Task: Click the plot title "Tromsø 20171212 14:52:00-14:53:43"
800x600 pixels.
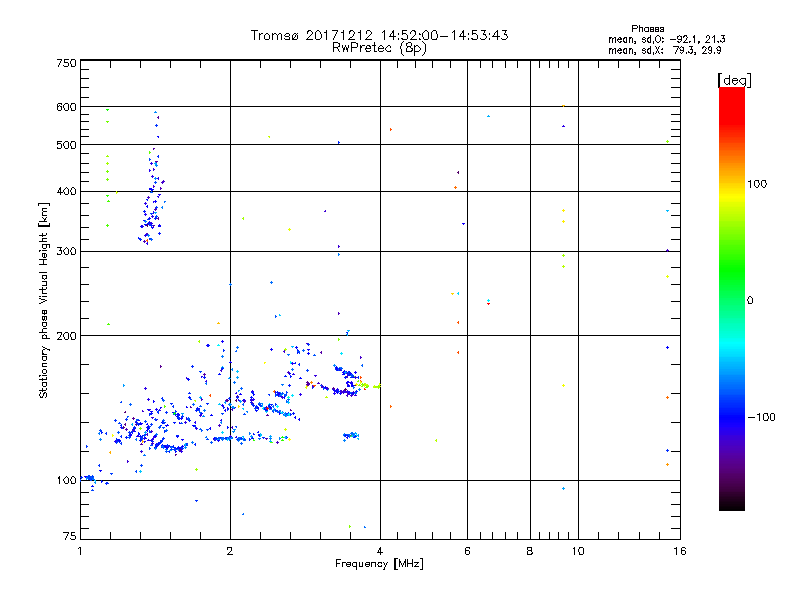Action: tap(379, 35)
